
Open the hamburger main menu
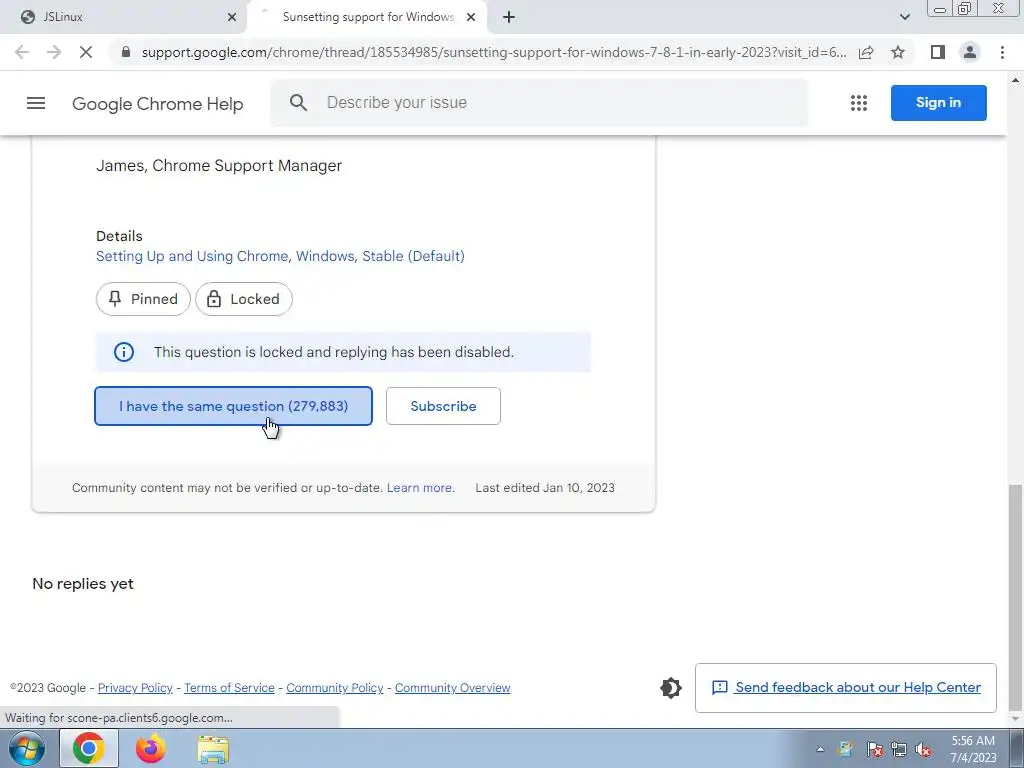[36, 103]
